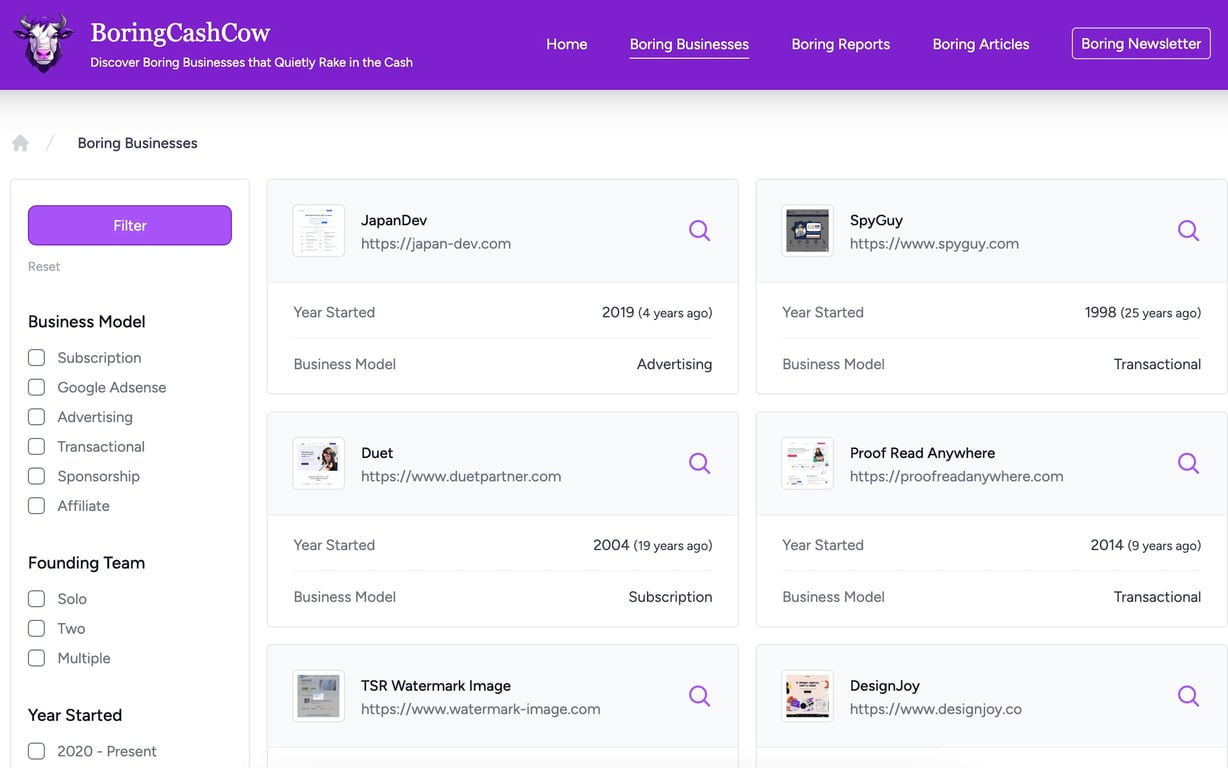Image resolution: width=1228 pixels, height=768 pixels.
Task: Open the home breadcrumb icon
Action: pos(20,143)
